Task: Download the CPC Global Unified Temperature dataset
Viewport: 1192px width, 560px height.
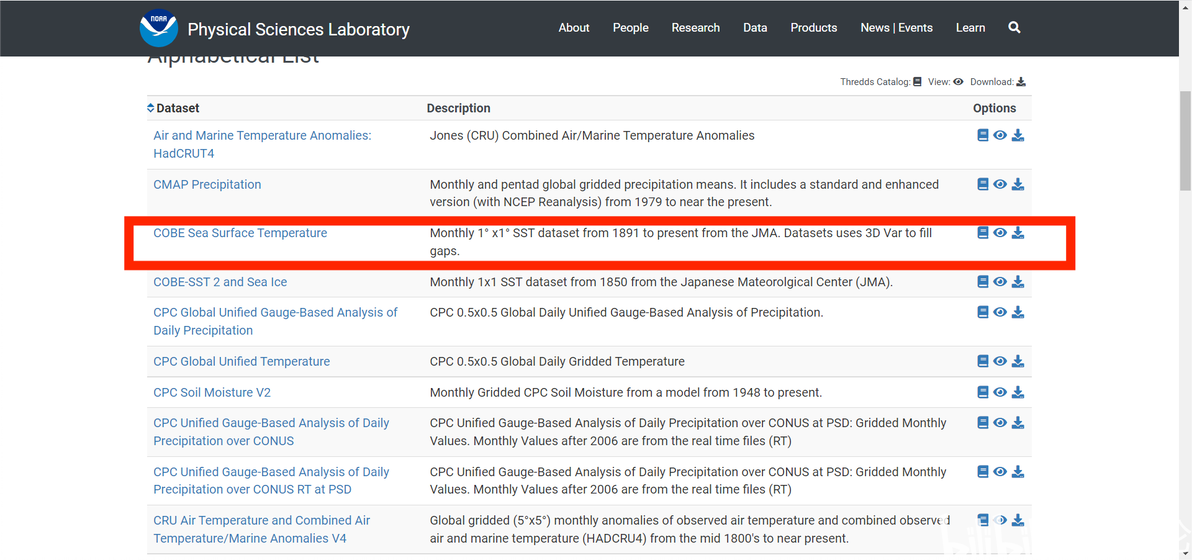Action: click(1018, 361)
